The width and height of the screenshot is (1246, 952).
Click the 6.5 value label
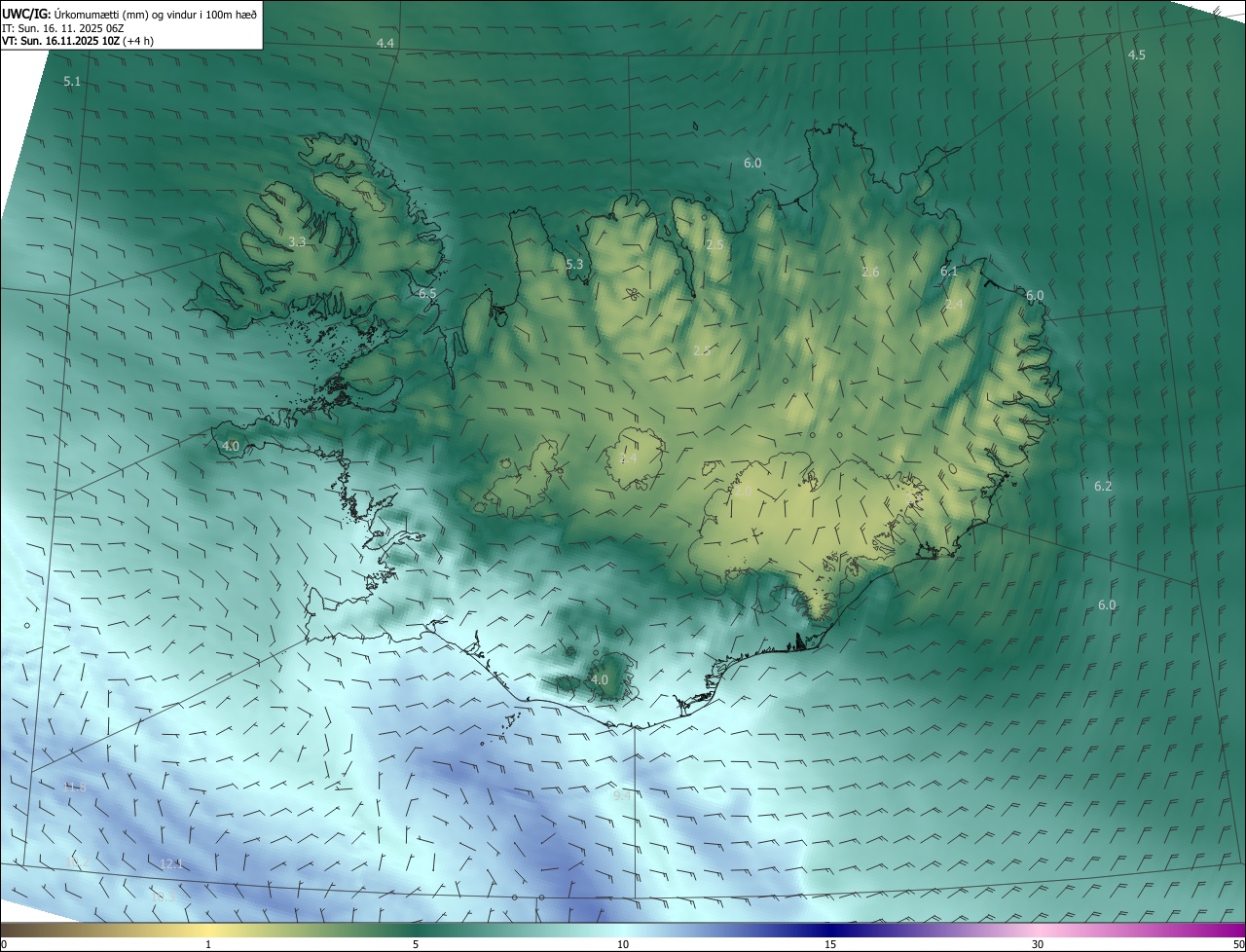(427, 294)
